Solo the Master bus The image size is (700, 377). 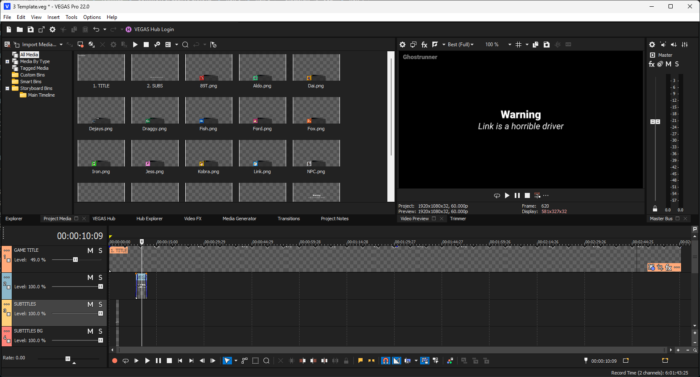pyautogui.click(x=677, y=64)
